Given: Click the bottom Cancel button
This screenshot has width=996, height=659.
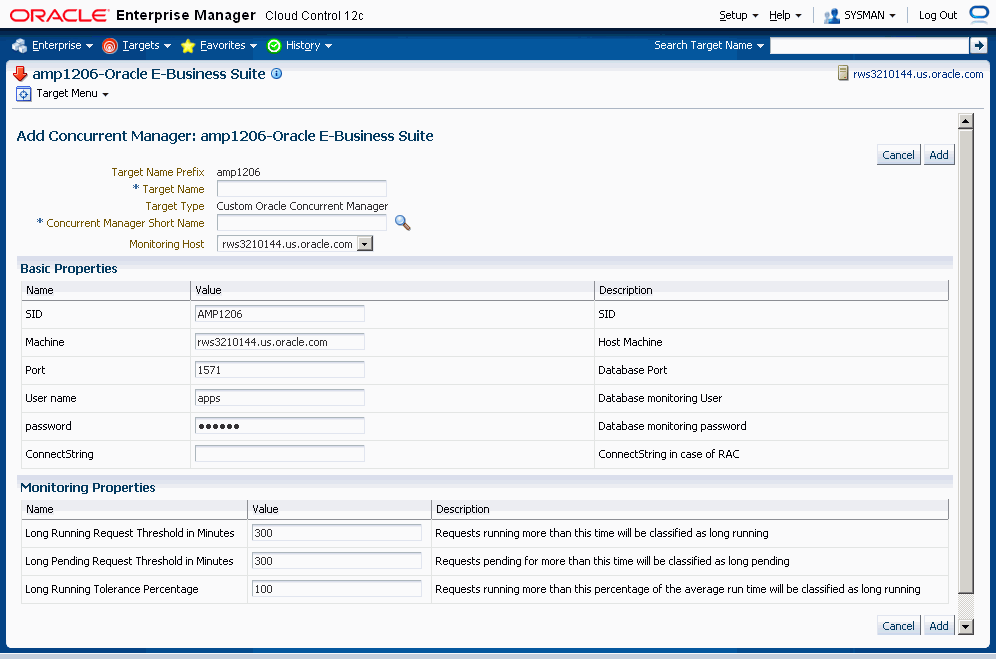Looking at the screenshot, I should 898,625.
